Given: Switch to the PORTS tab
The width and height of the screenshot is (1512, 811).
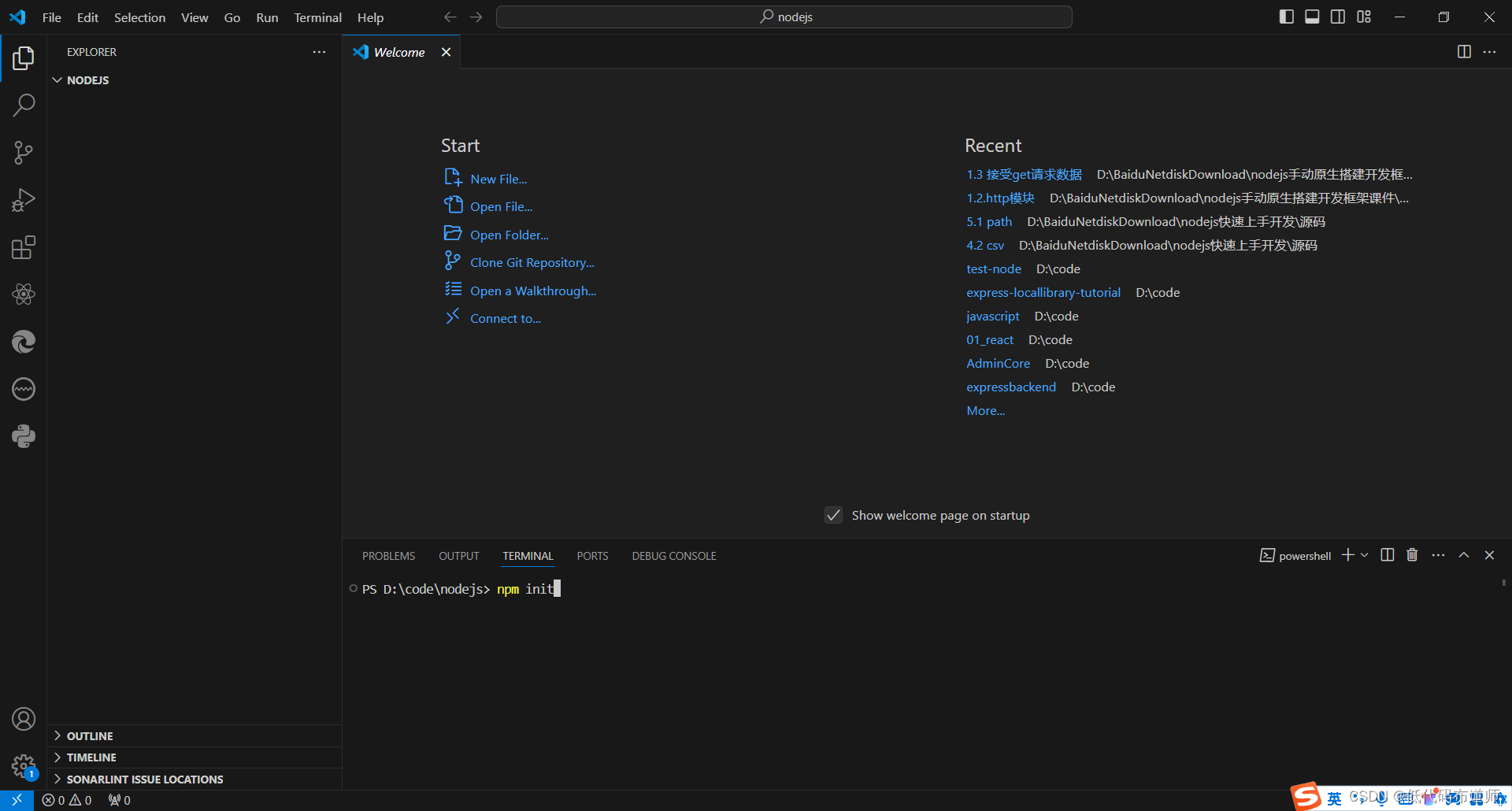Looking at the screenshot, I should pos(592,556).
